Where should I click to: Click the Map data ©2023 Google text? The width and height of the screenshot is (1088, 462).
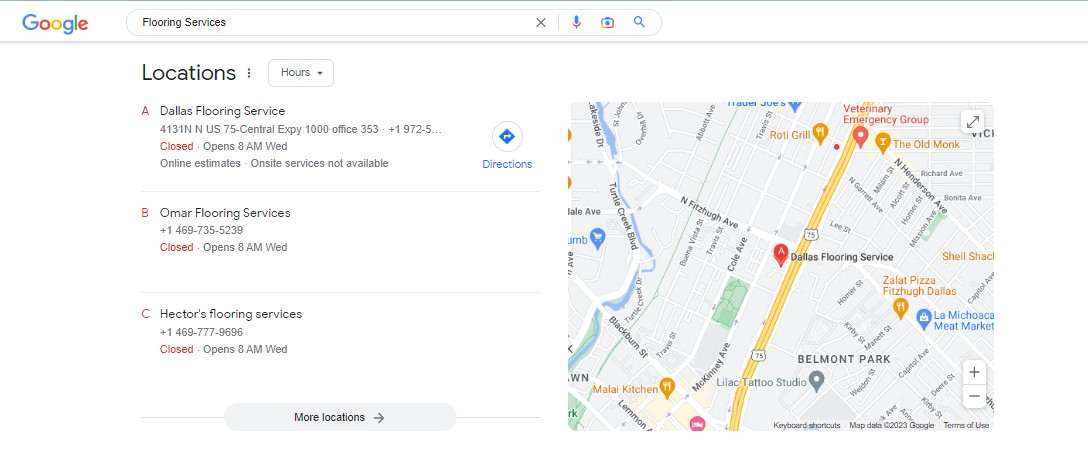[x=892, y=425]
